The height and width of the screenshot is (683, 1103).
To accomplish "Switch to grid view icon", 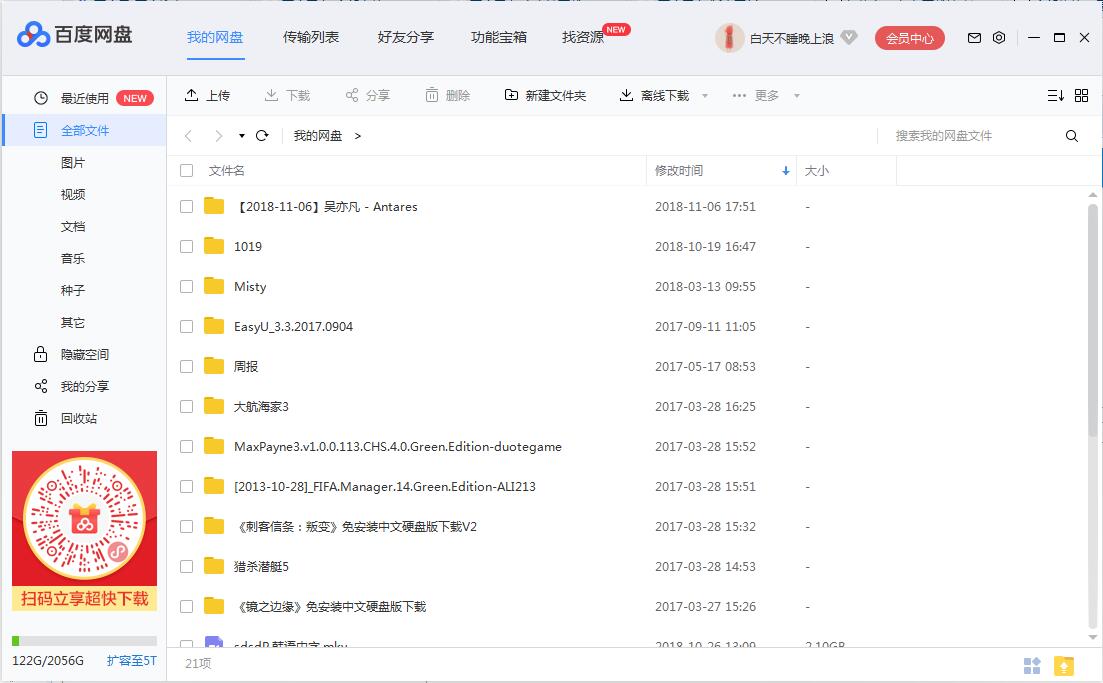I will click(x=1081, y=96).
